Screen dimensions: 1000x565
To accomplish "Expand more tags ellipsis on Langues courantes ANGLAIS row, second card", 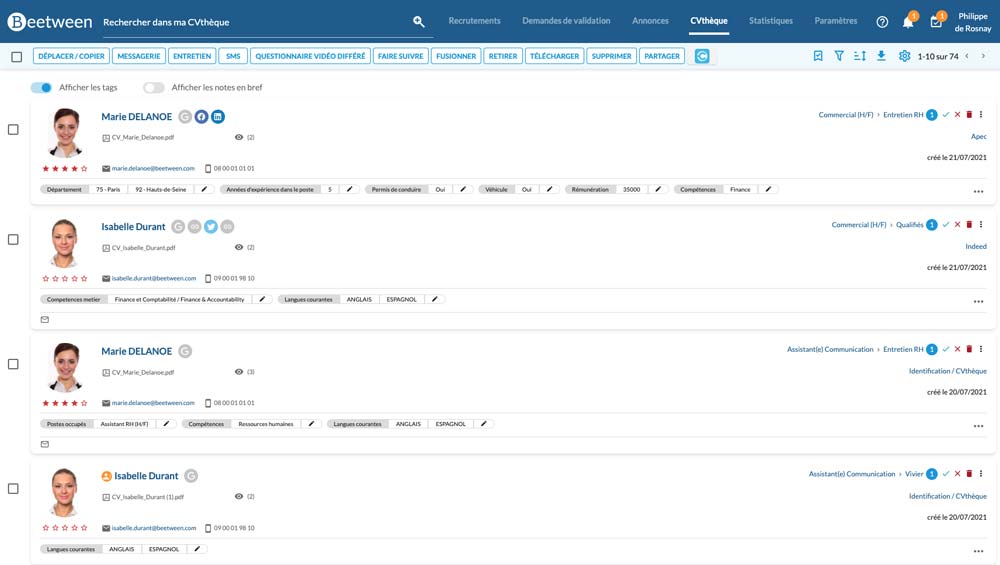I will (x=978, y=301).
